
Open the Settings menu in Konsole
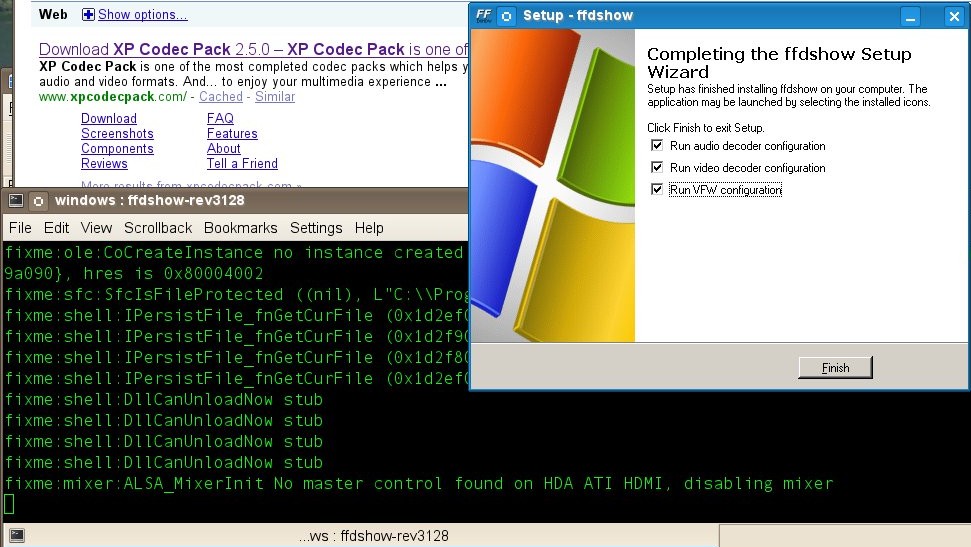(x=316, y=228)
